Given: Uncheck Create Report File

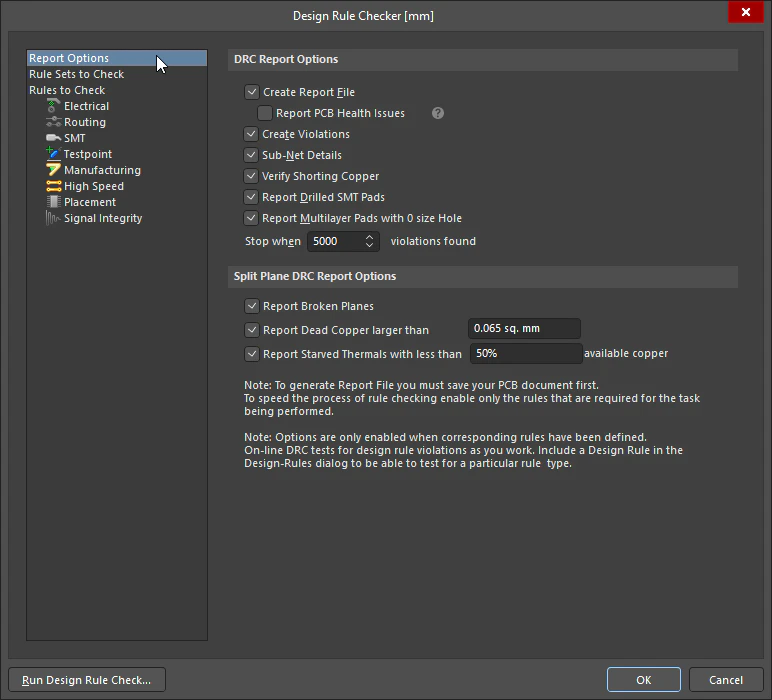Looking at the screenshot, I should (x=252, y=92).
